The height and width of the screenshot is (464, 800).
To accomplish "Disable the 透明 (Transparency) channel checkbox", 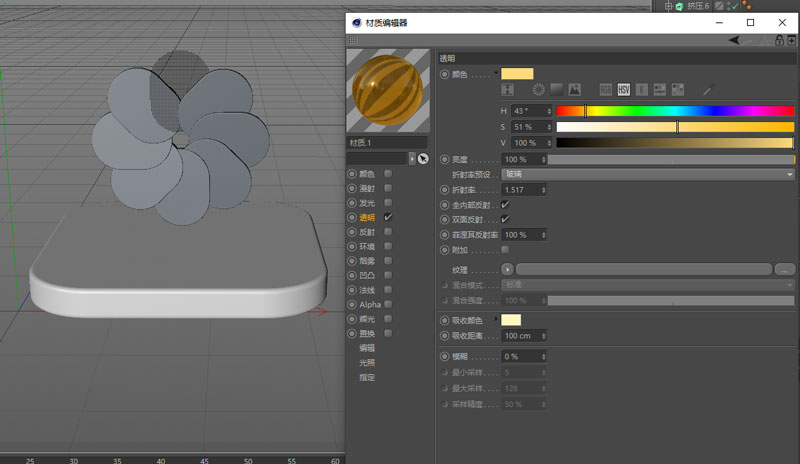I will point(388,217).
